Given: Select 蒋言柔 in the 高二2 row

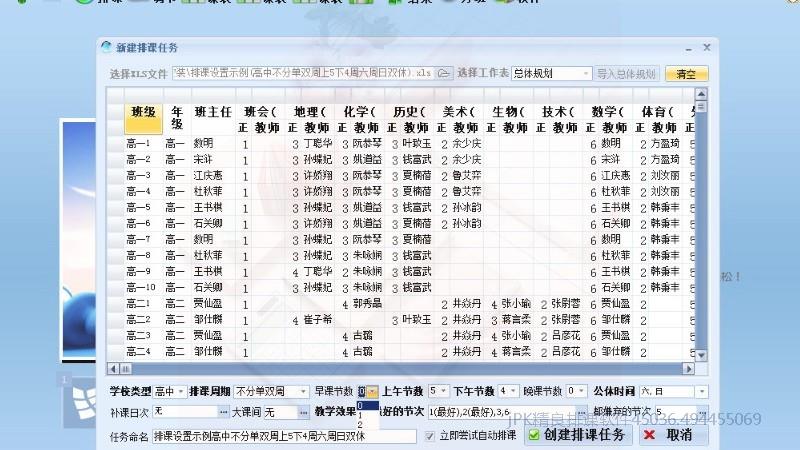Looking at the screenshot, I should pyautogui.click(x=516, y=319).
